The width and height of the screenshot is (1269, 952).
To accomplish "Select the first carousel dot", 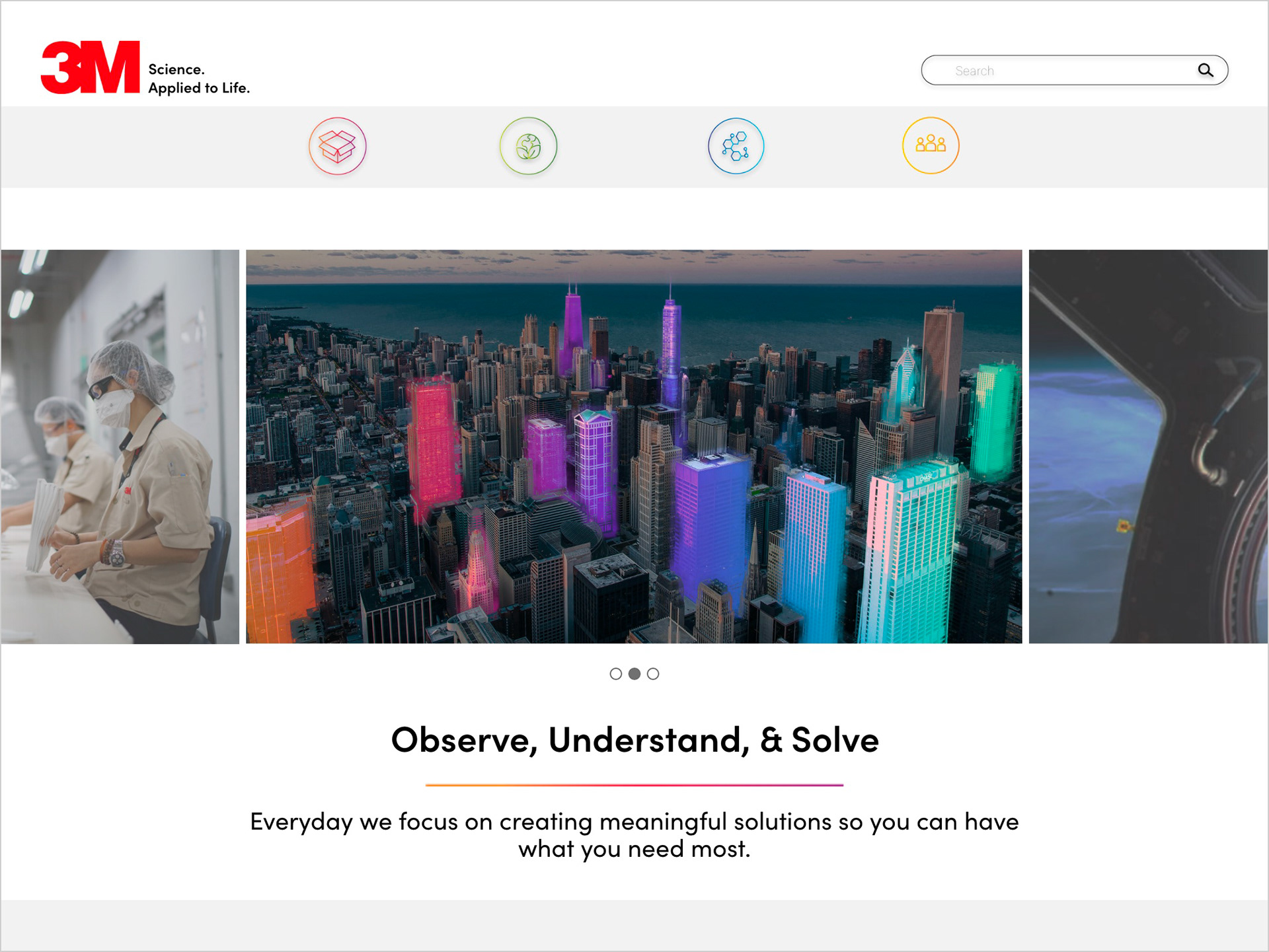I will 615,674.
